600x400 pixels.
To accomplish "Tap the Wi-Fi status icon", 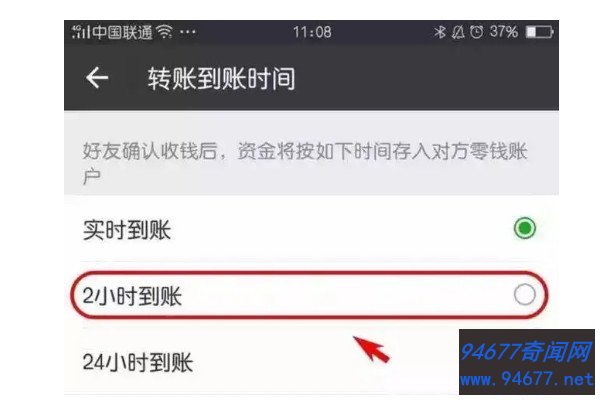I will tap(165, 32).
